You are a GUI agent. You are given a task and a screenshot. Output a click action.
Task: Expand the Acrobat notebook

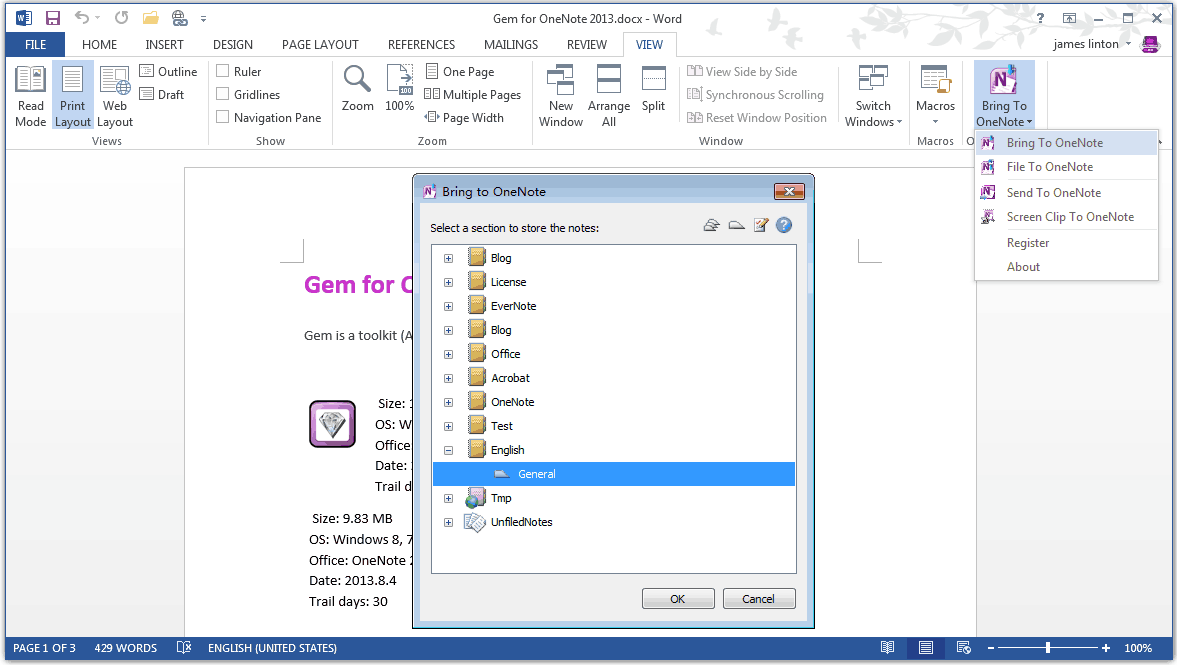448,378
